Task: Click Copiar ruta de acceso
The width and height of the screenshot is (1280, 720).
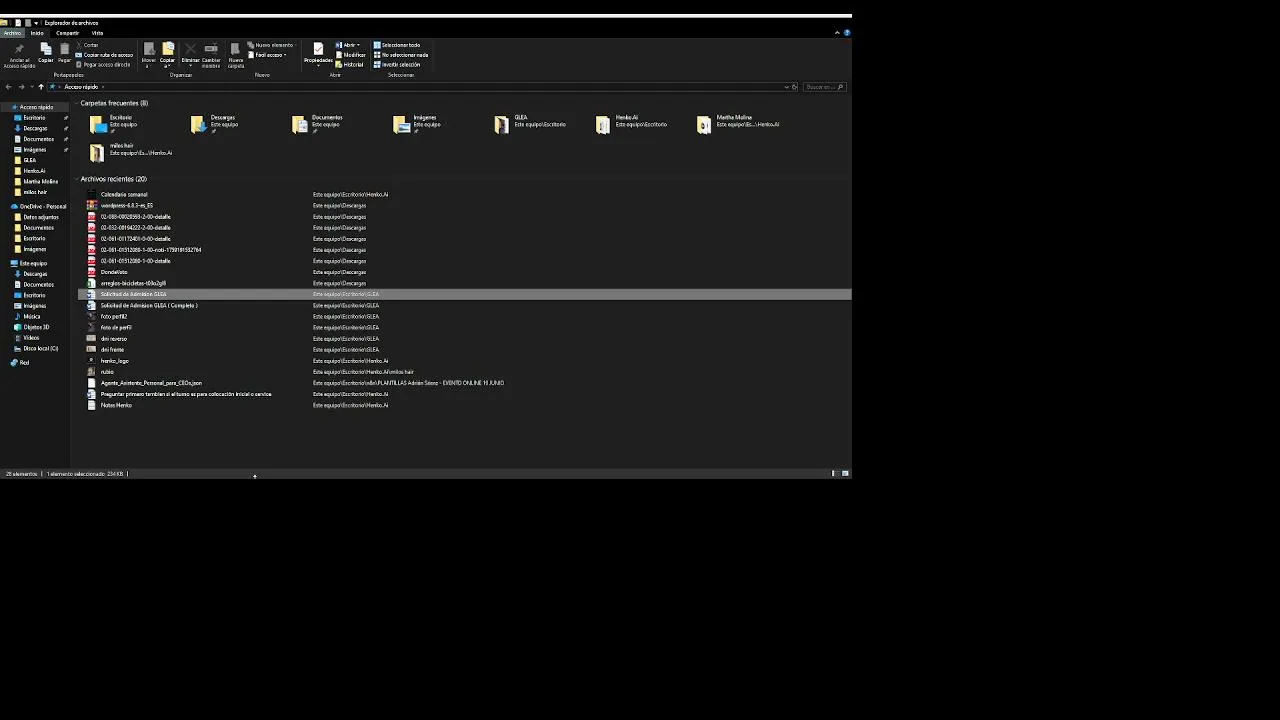Action: point(104,55)
